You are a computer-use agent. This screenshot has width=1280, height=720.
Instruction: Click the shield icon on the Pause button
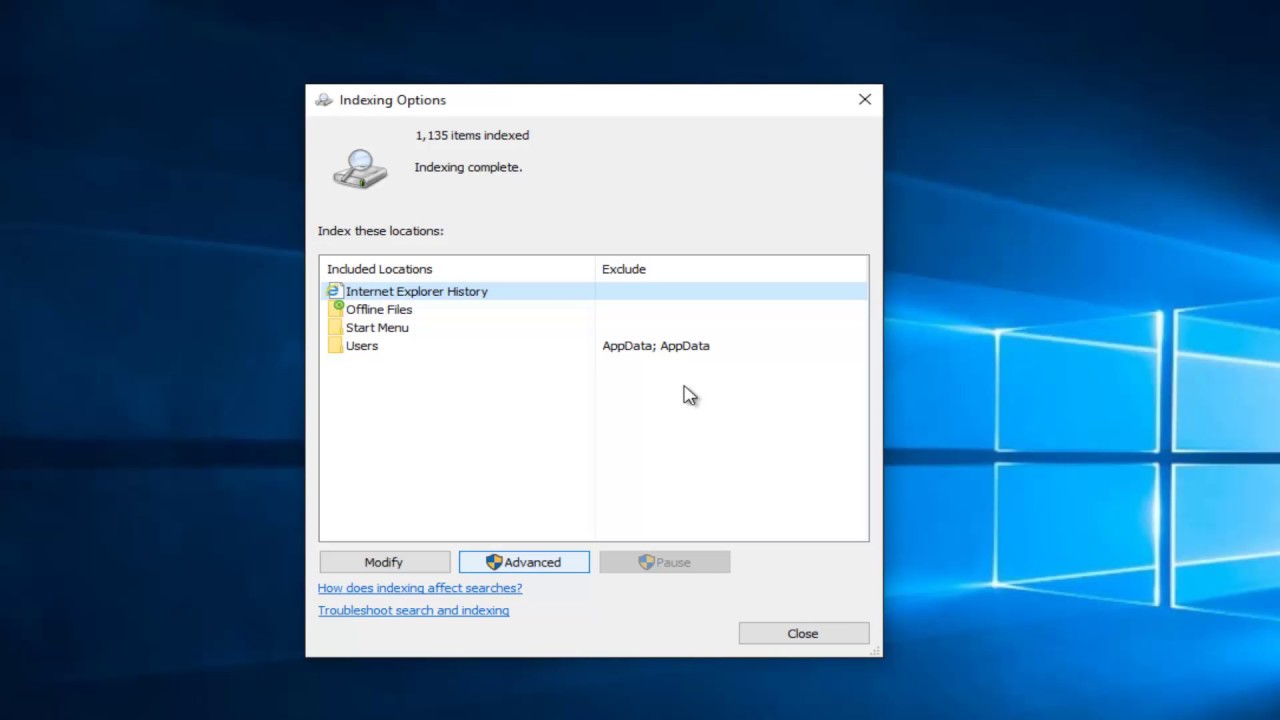coord(646,562)
